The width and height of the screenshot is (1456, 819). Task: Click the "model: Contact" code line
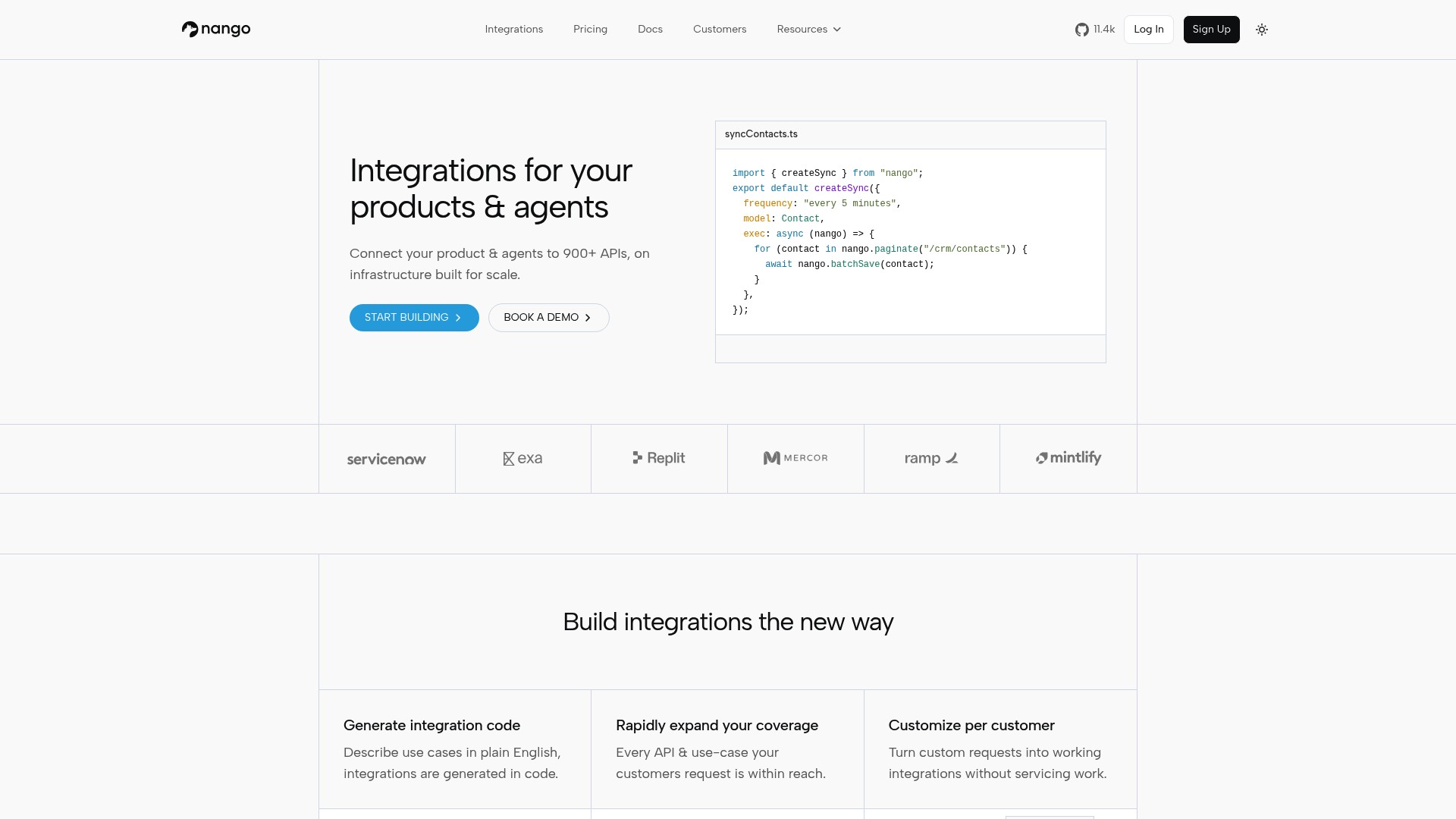[783, 219]
